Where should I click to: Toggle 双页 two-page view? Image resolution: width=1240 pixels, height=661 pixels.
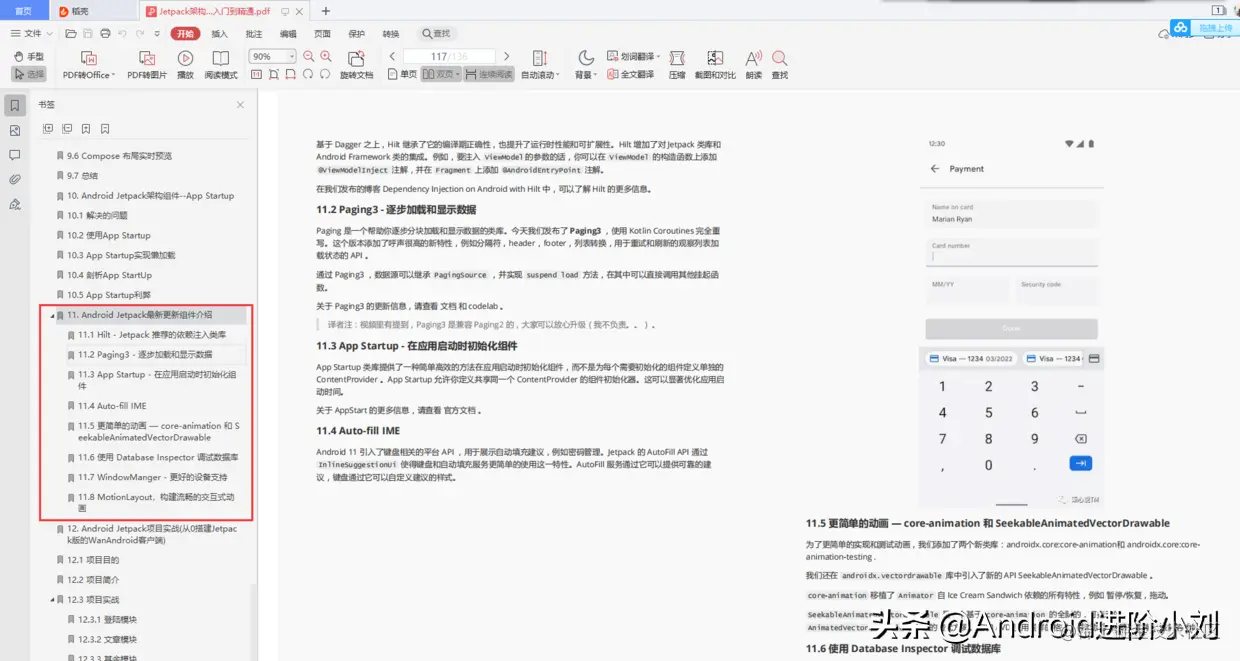pyautogui.click(x=441, y=74)
